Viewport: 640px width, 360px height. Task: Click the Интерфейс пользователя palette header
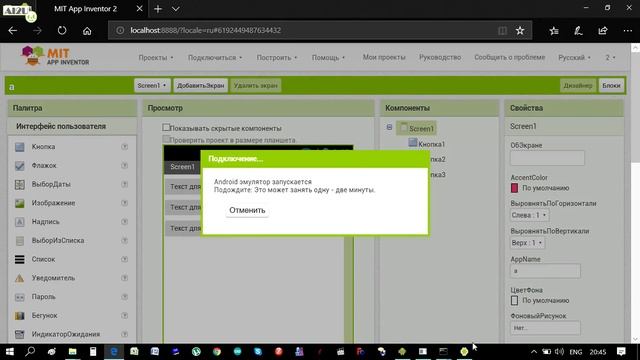click(x=72, y=127)
